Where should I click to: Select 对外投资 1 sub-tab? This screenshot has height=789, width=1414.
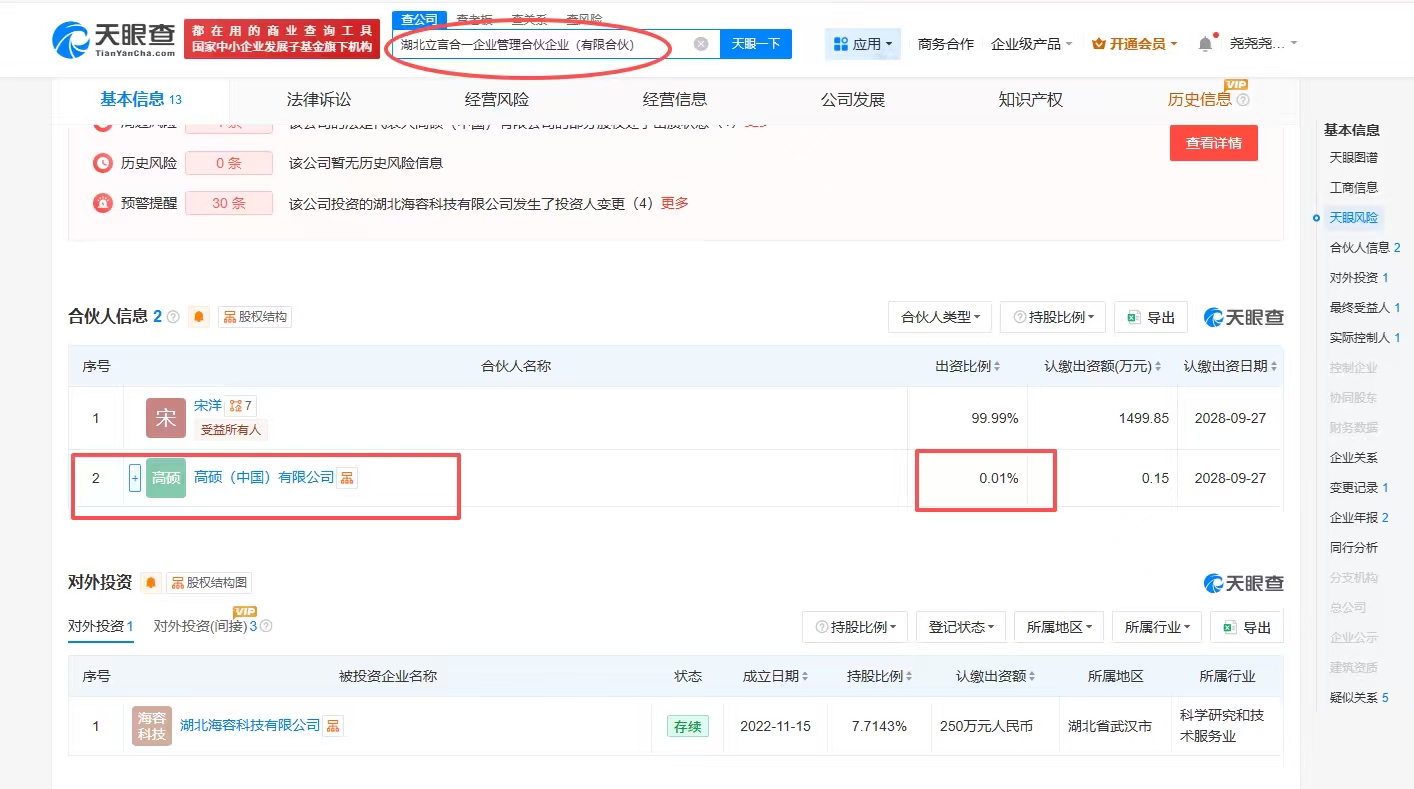[x=101, y=626]
